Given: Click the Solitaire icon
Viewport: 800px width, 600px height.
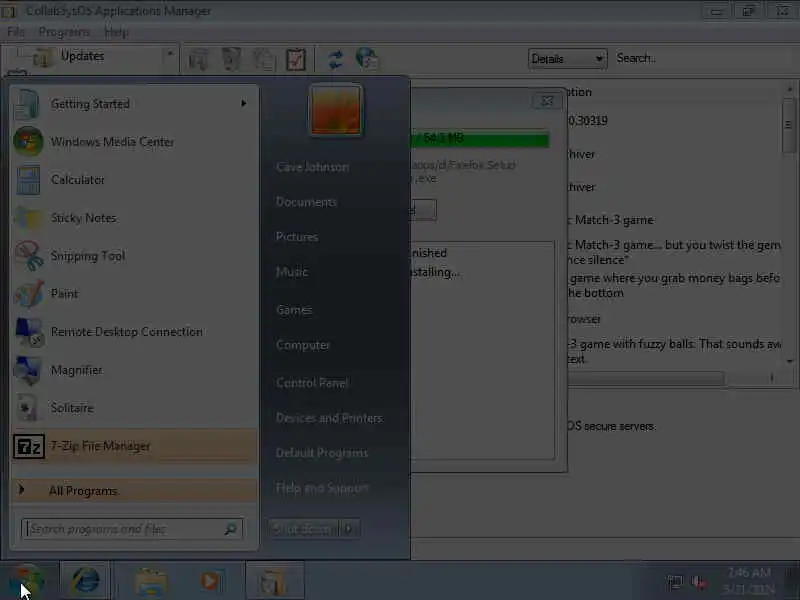Looking at the screenshot, I should point(29,408).
